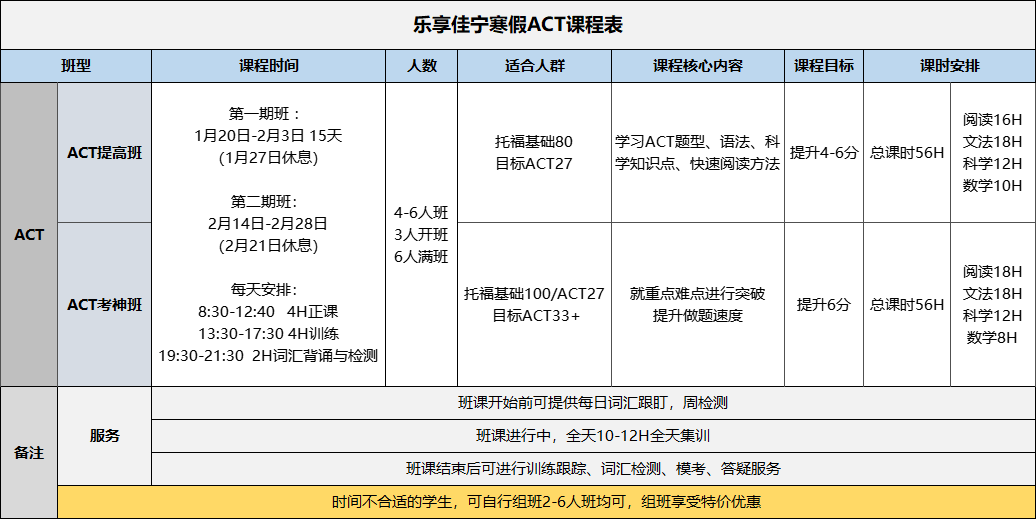Click the 班课进行中，全天10-12H全天集训 row

[x=593, y=436]
